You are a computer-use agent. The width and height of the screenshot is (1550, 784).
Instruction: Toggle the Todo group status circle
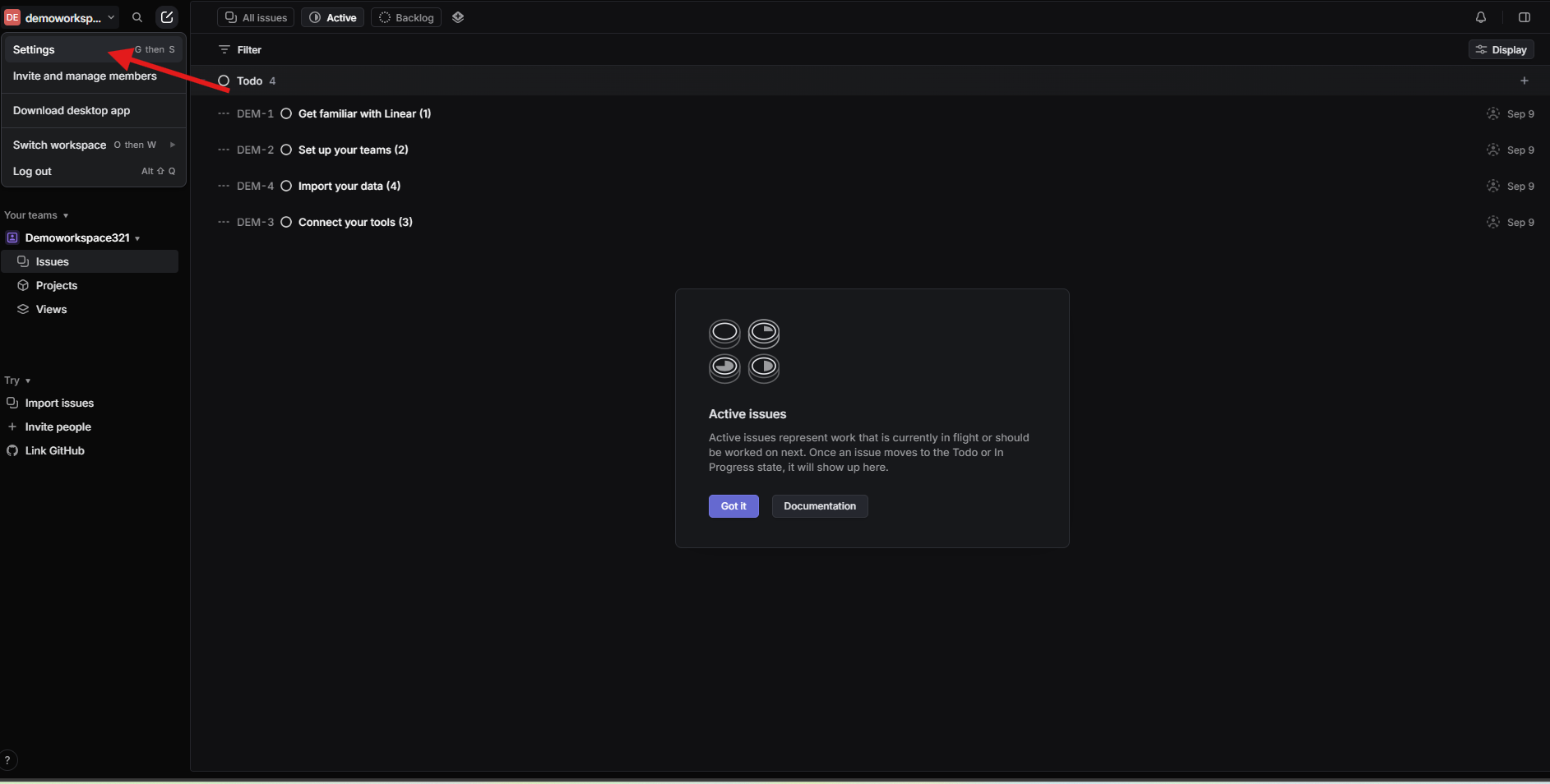point(223,81)
